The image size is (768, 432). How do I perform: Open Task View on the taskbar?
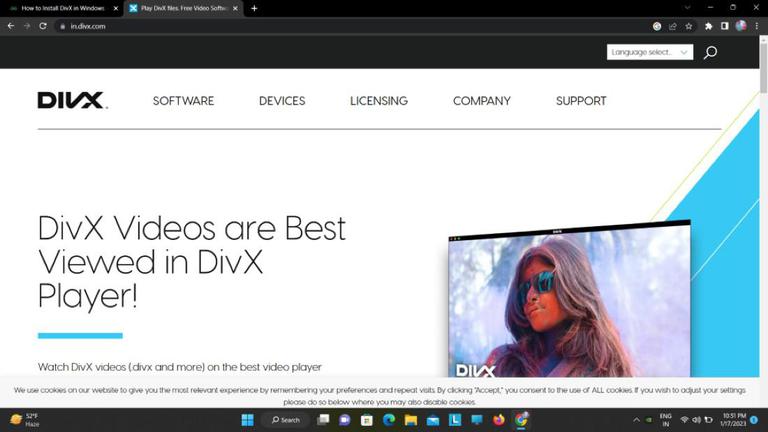point(323,420)
